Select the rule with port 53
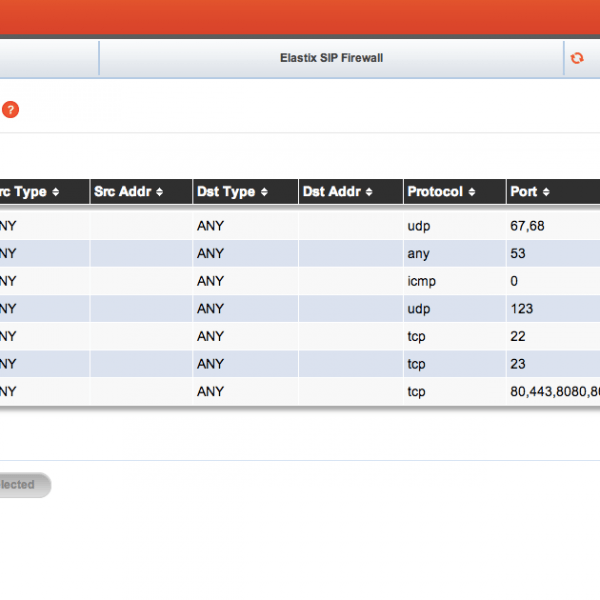600x600 pixels. (x=517, y=254)
